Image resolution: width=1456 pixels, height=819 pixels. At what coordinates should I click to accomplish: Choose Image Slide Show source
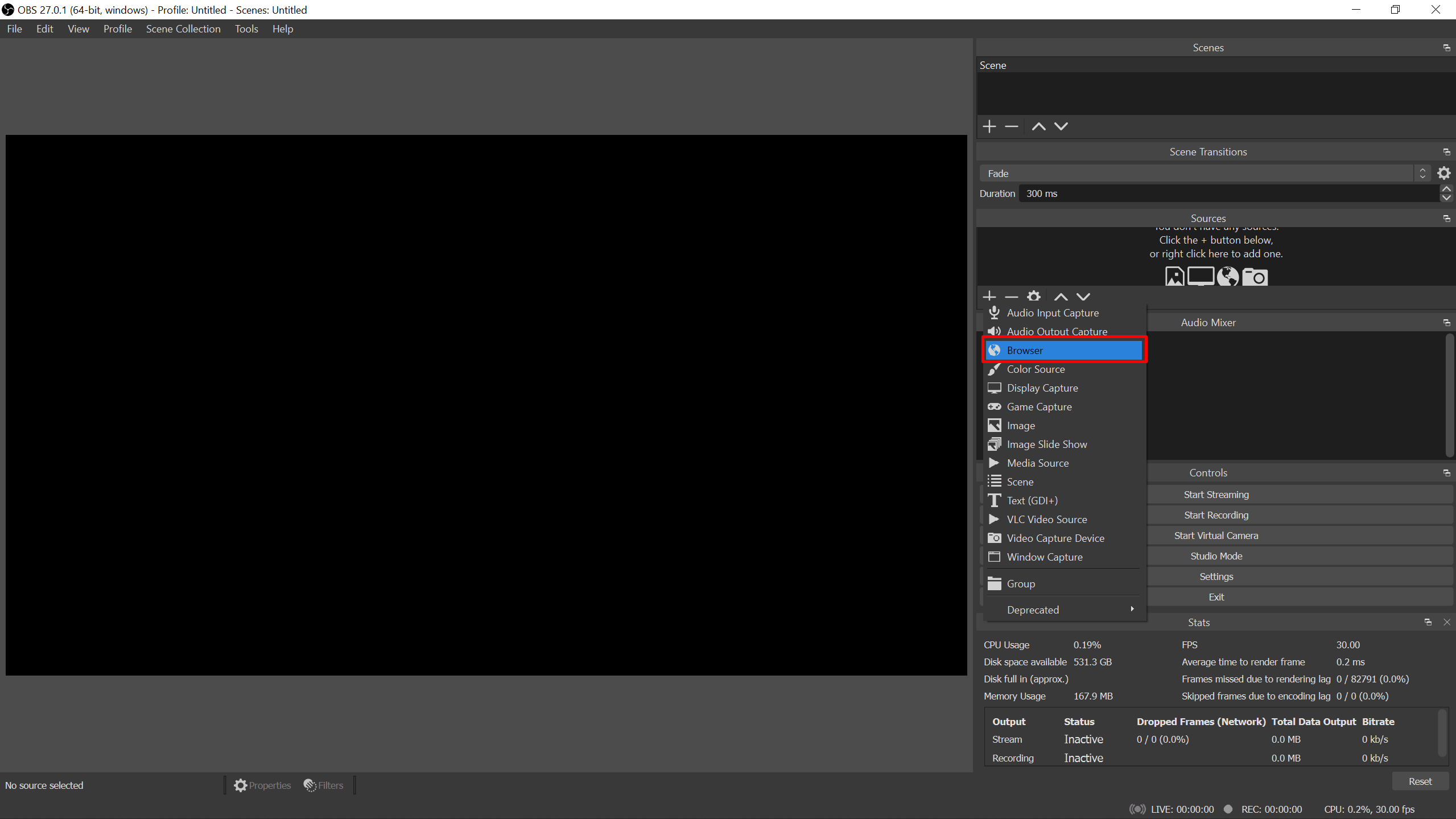coord(1064,444)
